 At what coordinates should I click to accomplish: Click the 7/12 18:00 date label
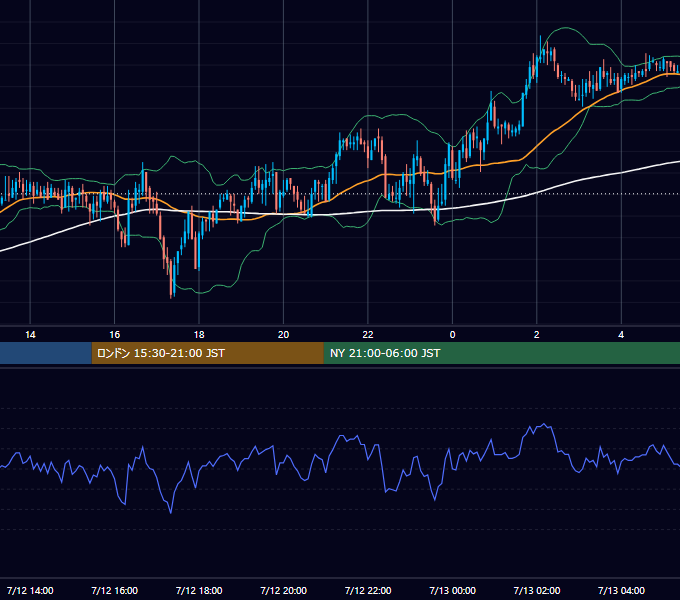click(x=199, y=590)
